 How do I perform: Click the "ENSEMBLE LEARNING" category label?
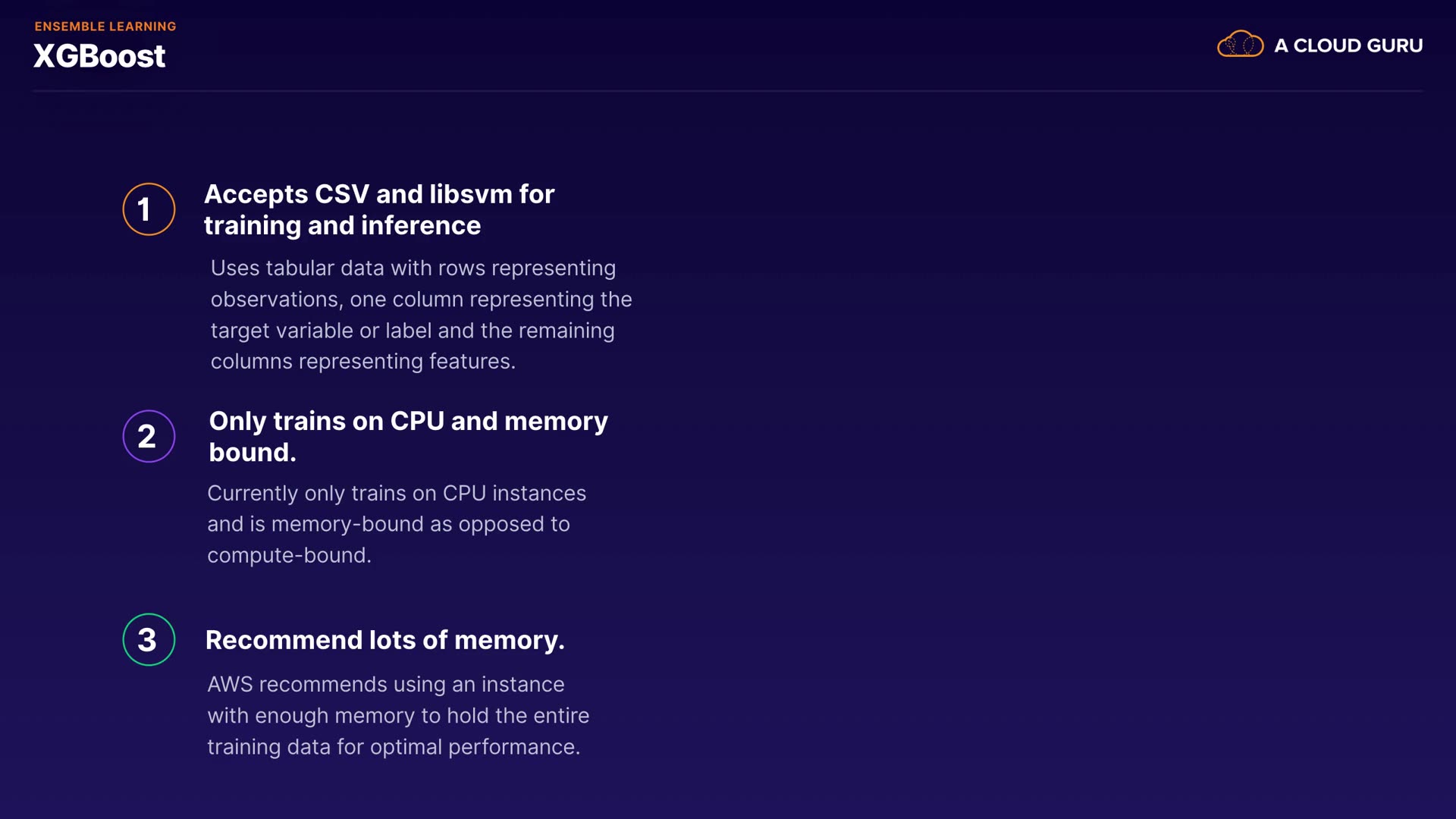105,27
